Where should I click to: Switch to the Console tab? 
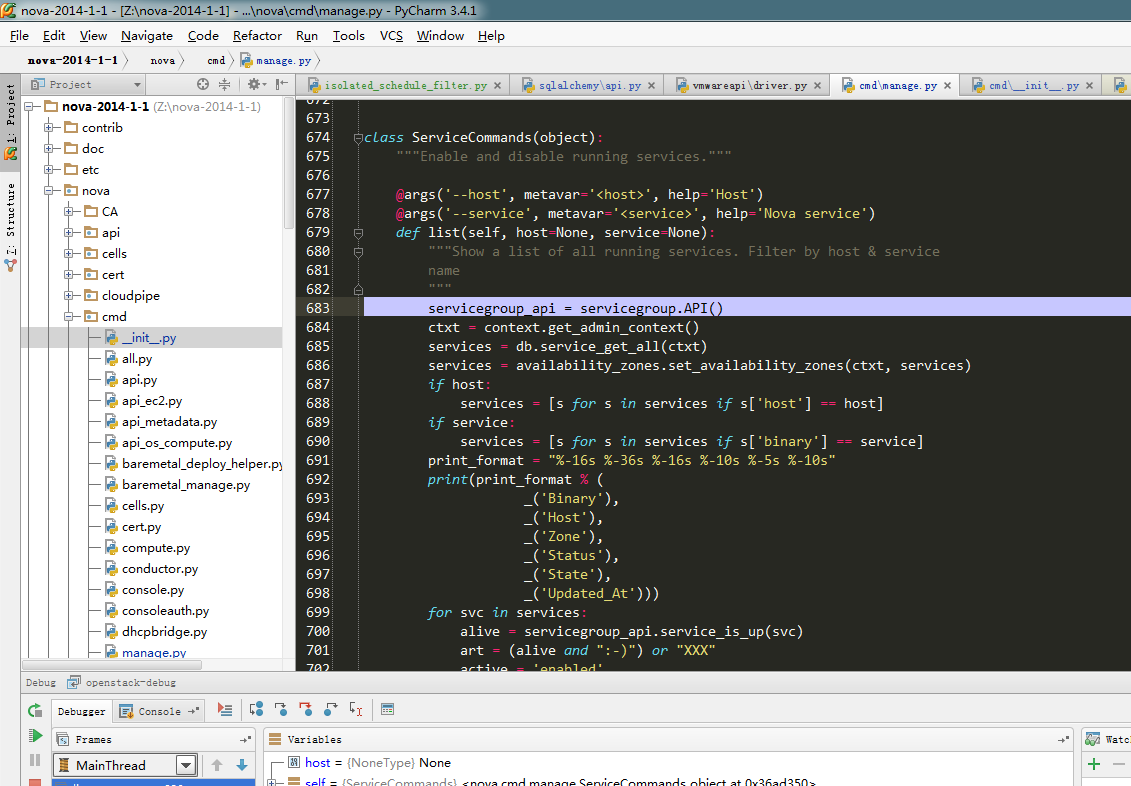click(159, 712)
